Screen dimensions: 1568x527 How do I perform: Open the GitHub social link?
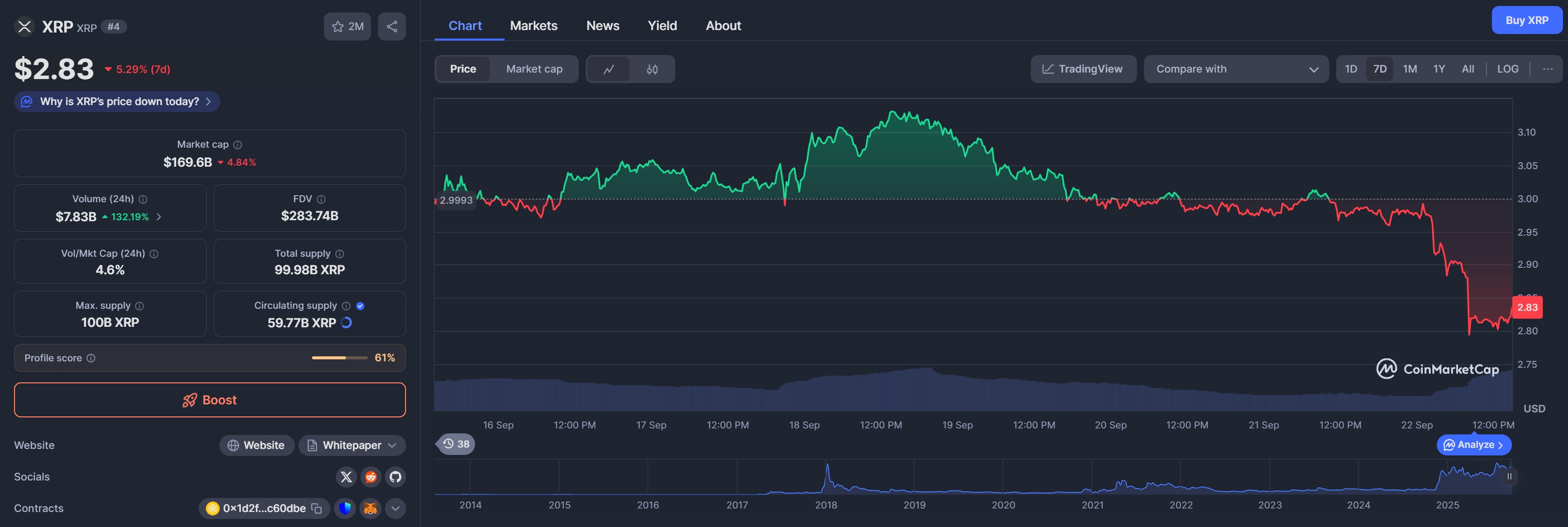pos(396,476)
